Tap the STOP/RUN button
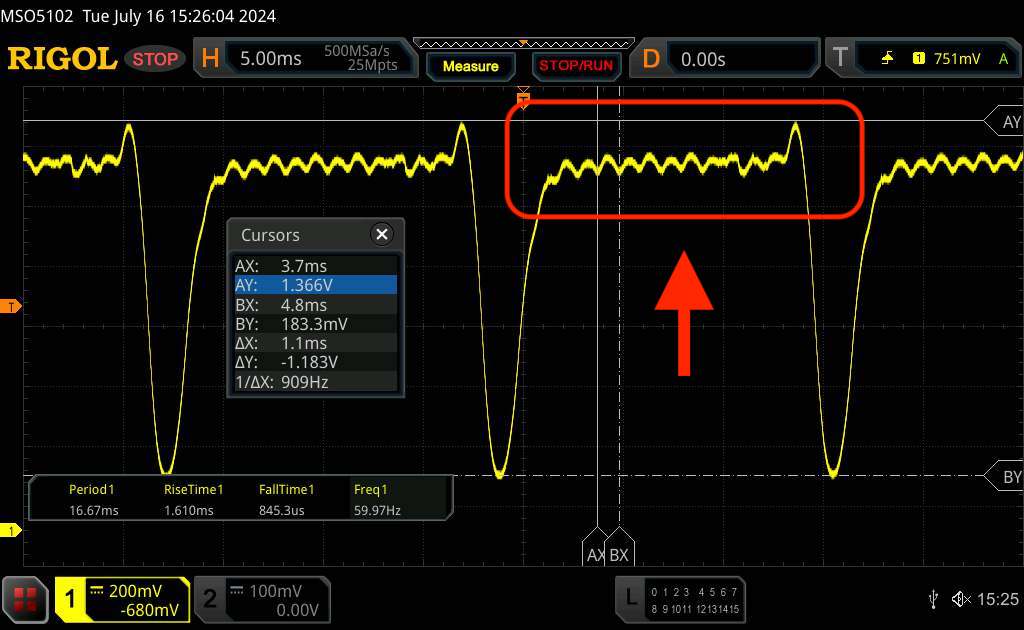Screen dimensions: 1024x630 [576, 65]
